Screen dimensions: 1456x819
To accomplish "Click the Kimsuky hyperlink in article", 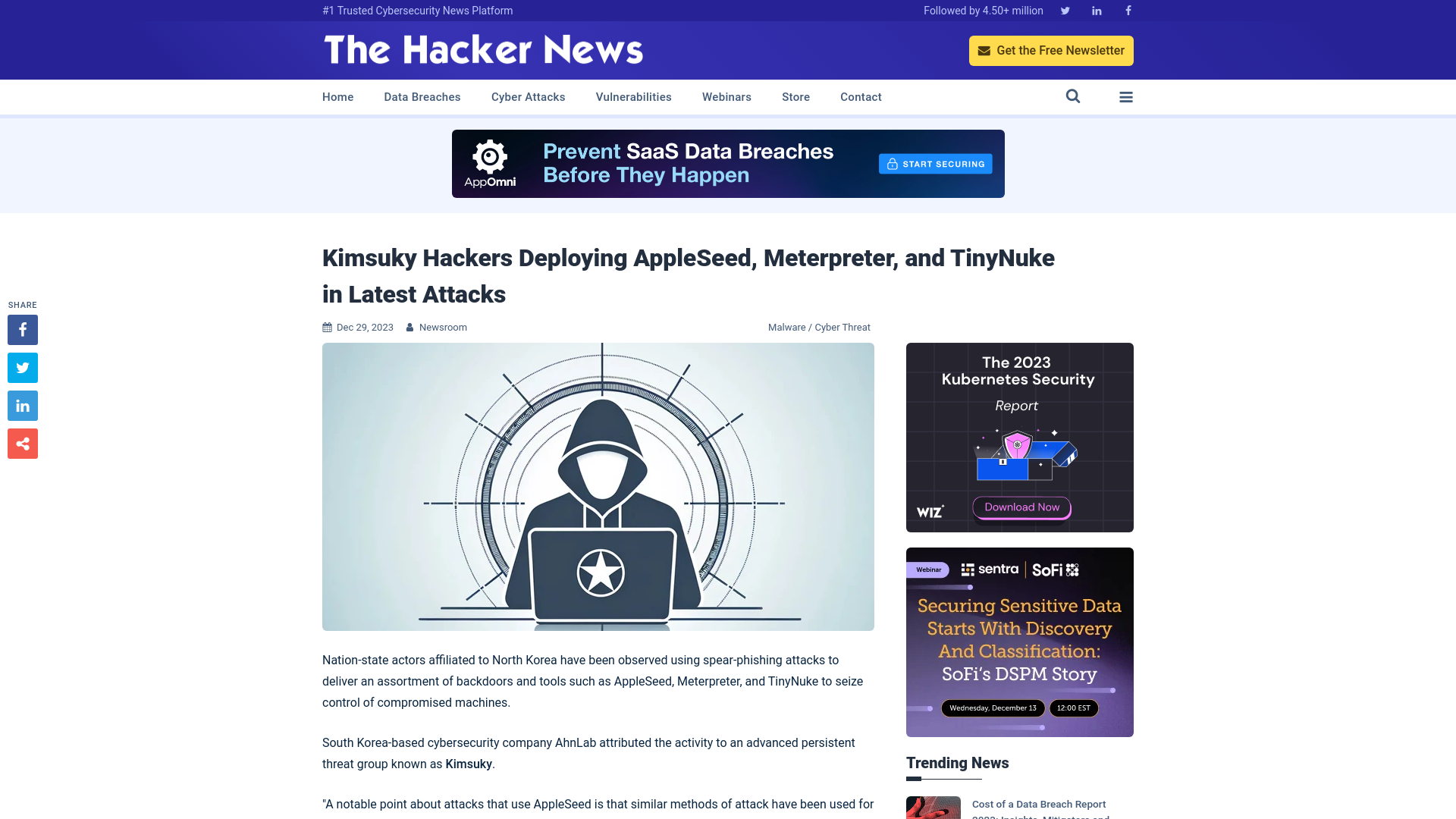I will pos(469,764).
